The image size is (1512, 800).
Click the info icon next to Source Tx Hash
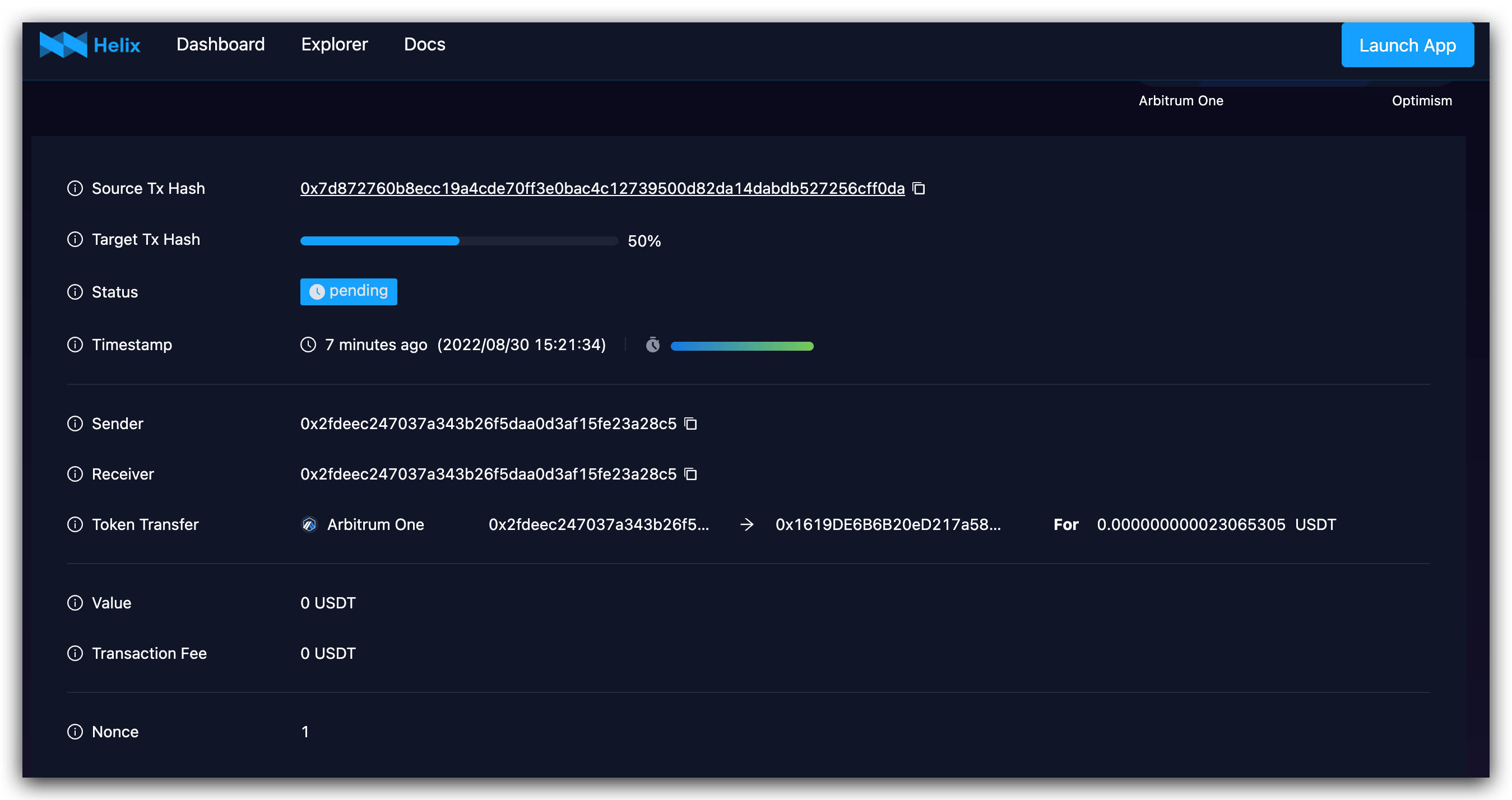pyautogui.click(x=75, y=188)
